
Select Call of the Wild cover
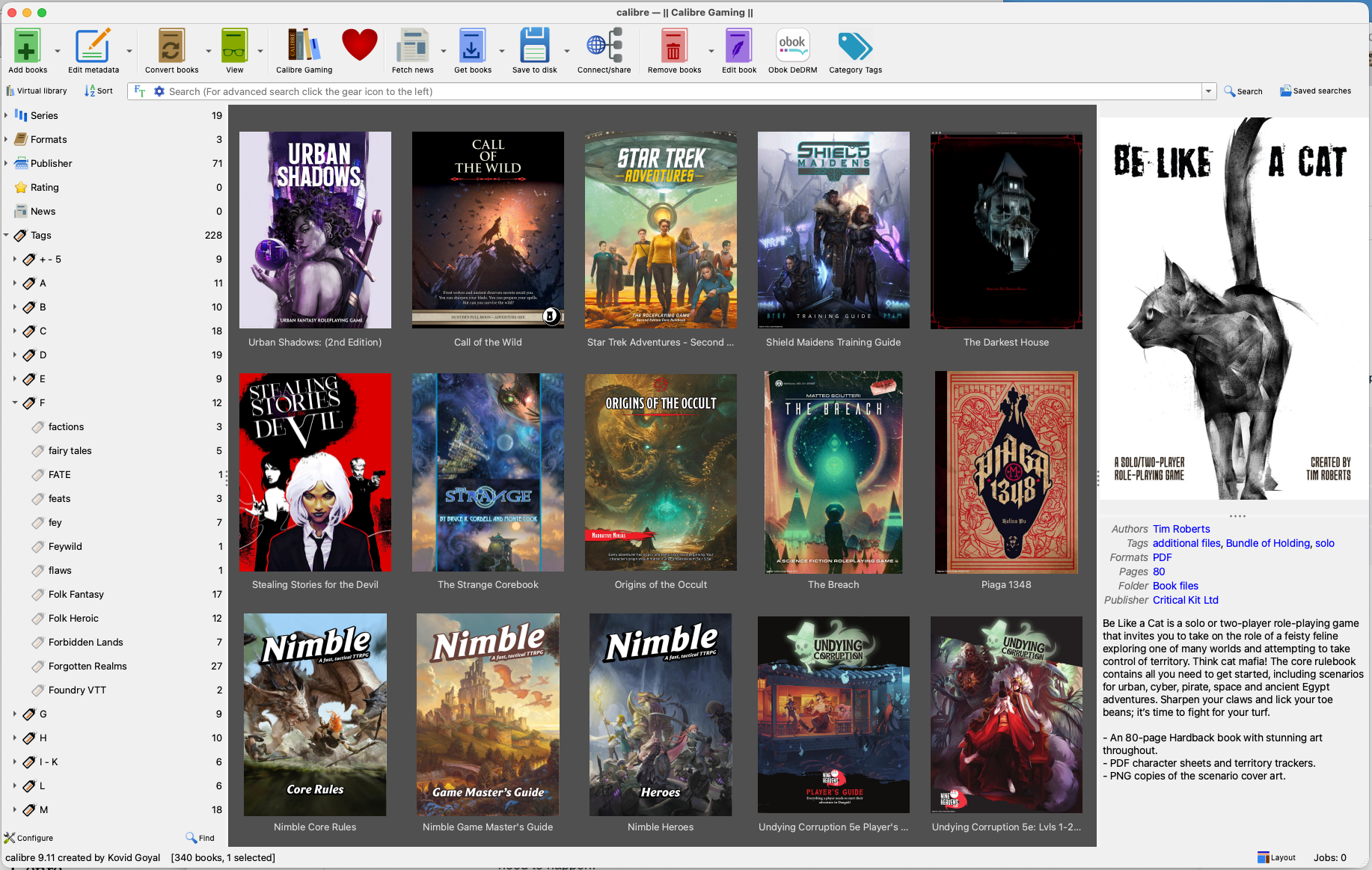pyautogui.click(x=488, y=230)
